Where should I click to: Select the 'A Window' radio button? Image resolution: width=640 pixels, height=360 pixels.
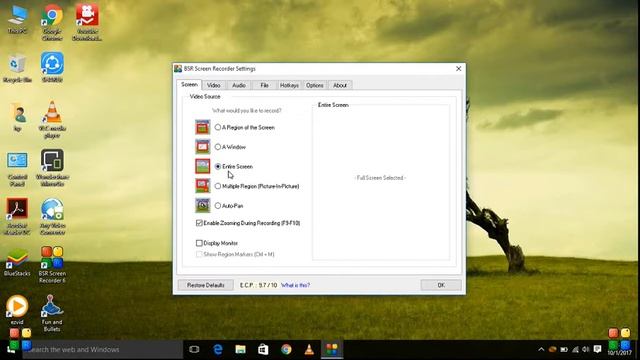click(218, 147)
